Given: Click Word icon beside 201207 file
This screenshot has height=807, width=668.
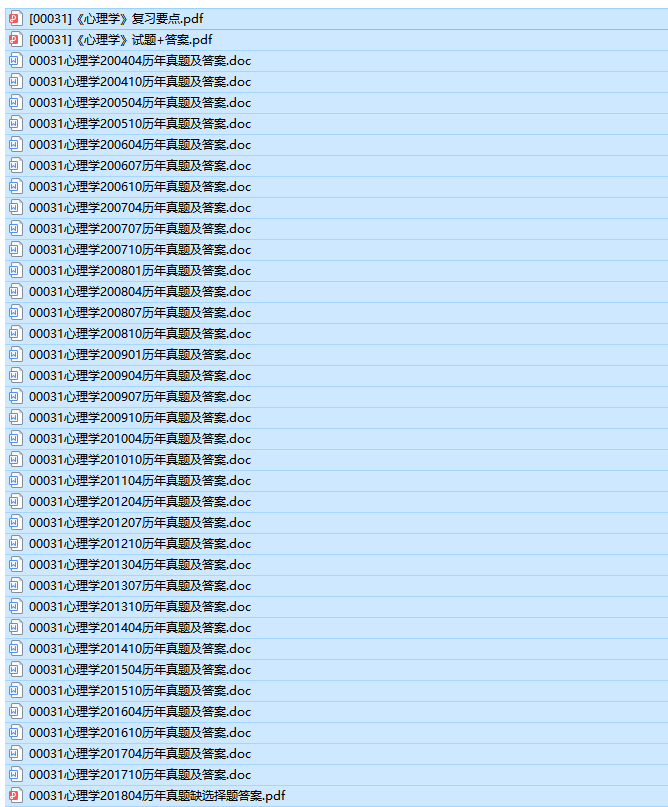Looking at the screenshot, I should [15, 522].
